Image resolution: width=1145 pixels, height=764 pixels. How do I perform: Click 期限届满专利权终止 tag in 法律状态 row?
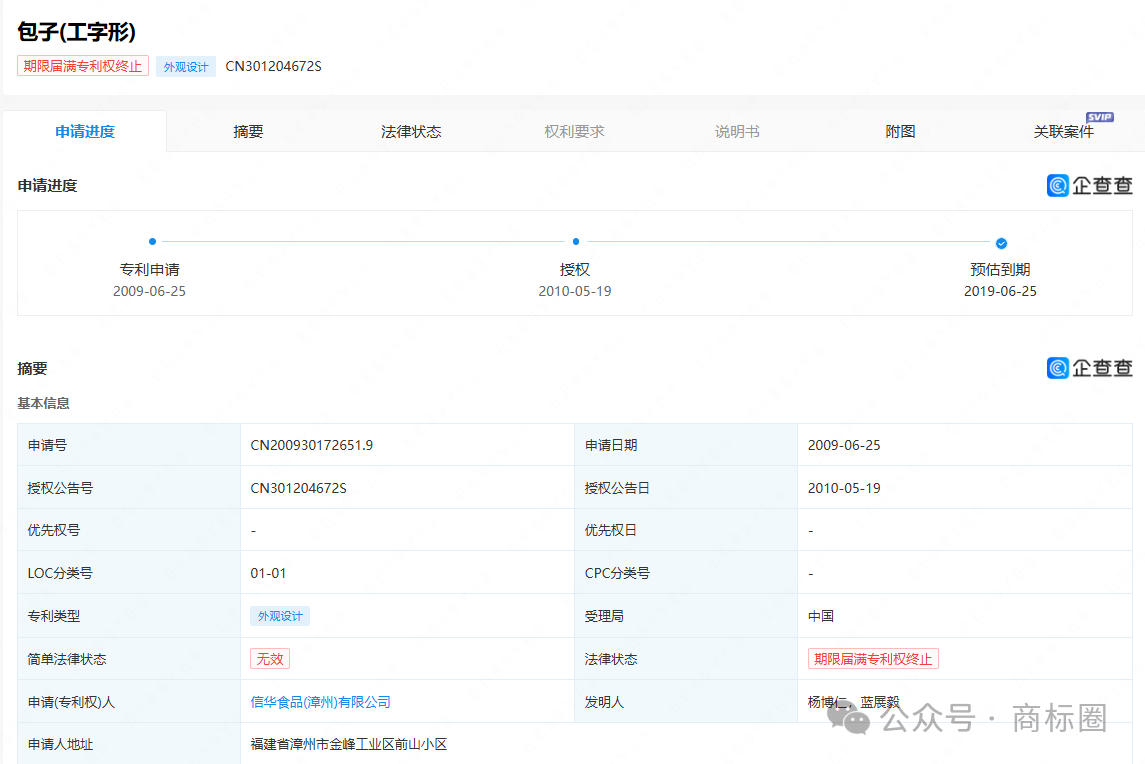(x=873, y=659)
